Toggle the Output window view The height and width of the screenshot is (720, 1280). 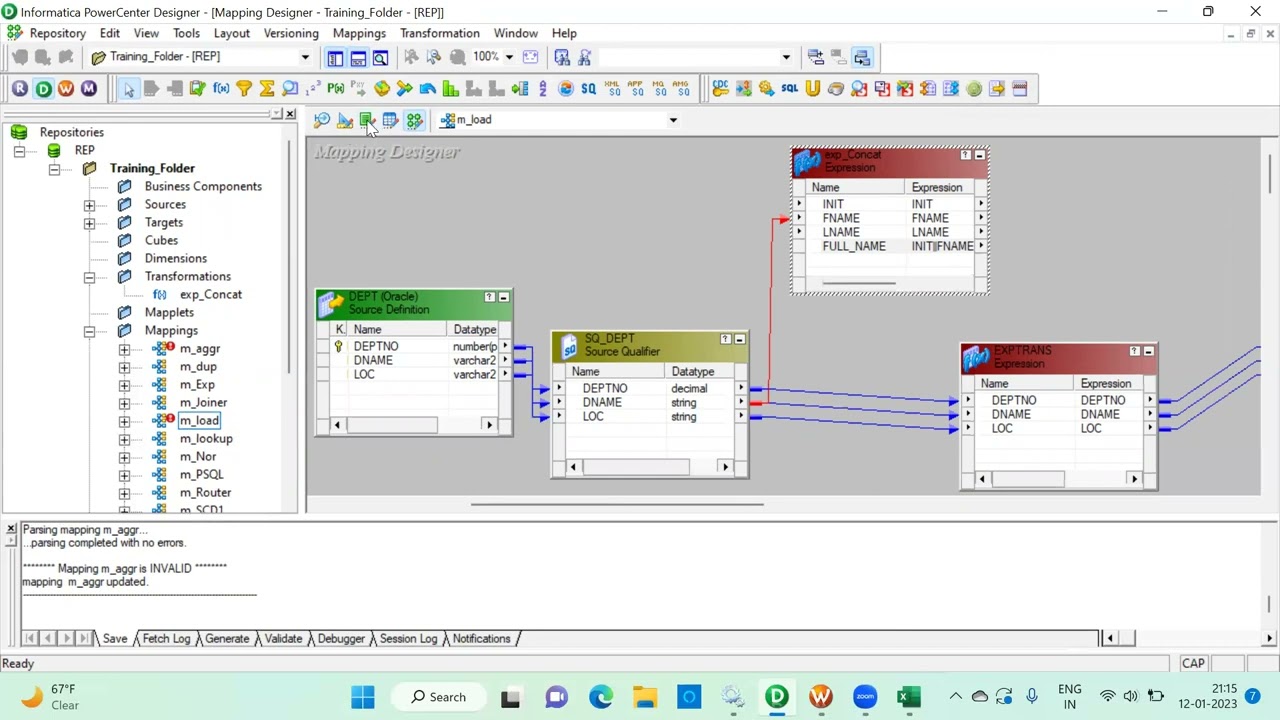[358, 57]
